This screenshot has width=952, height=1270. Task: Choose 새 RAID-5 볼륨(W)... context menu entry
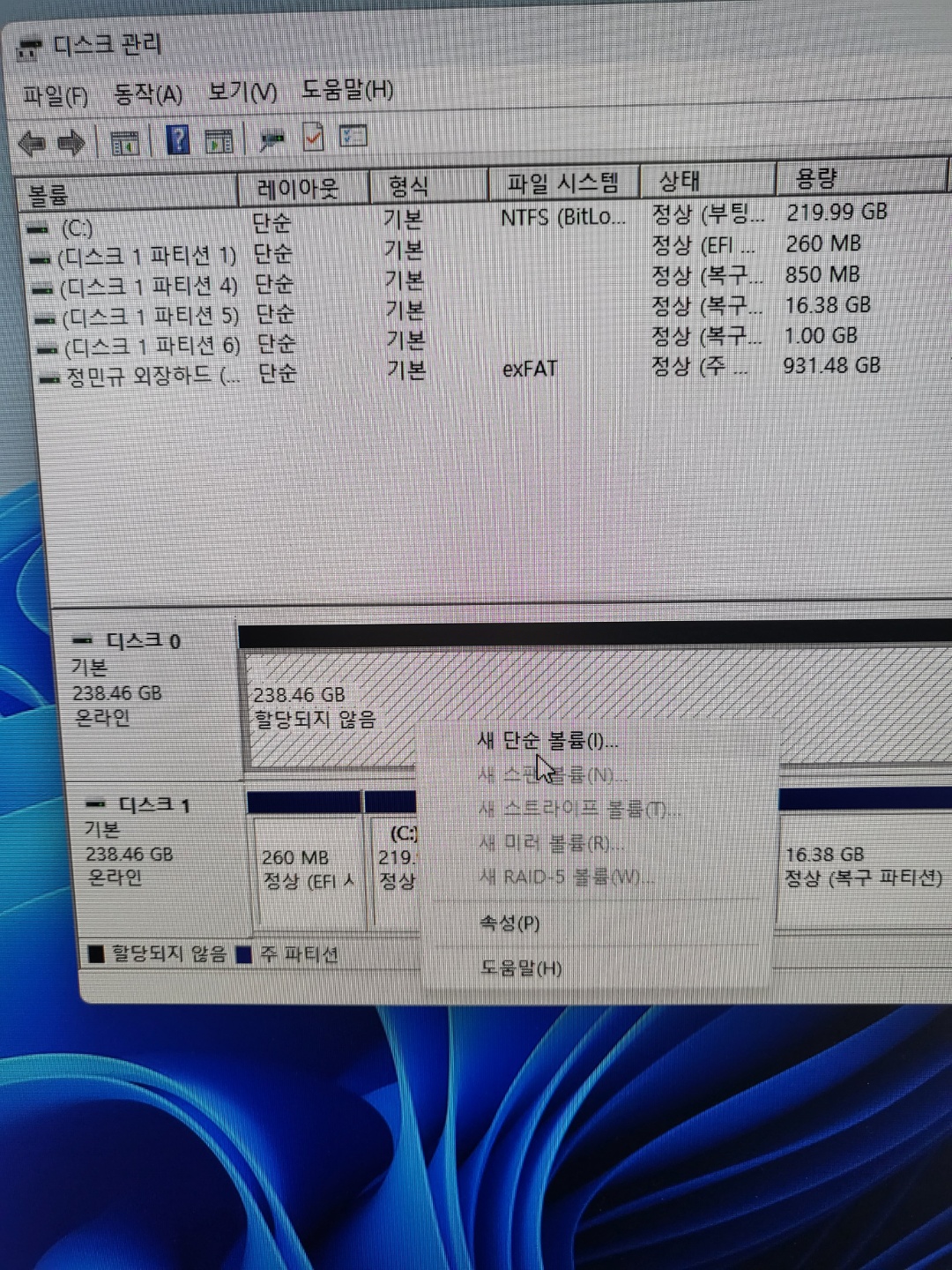(567, 877)
